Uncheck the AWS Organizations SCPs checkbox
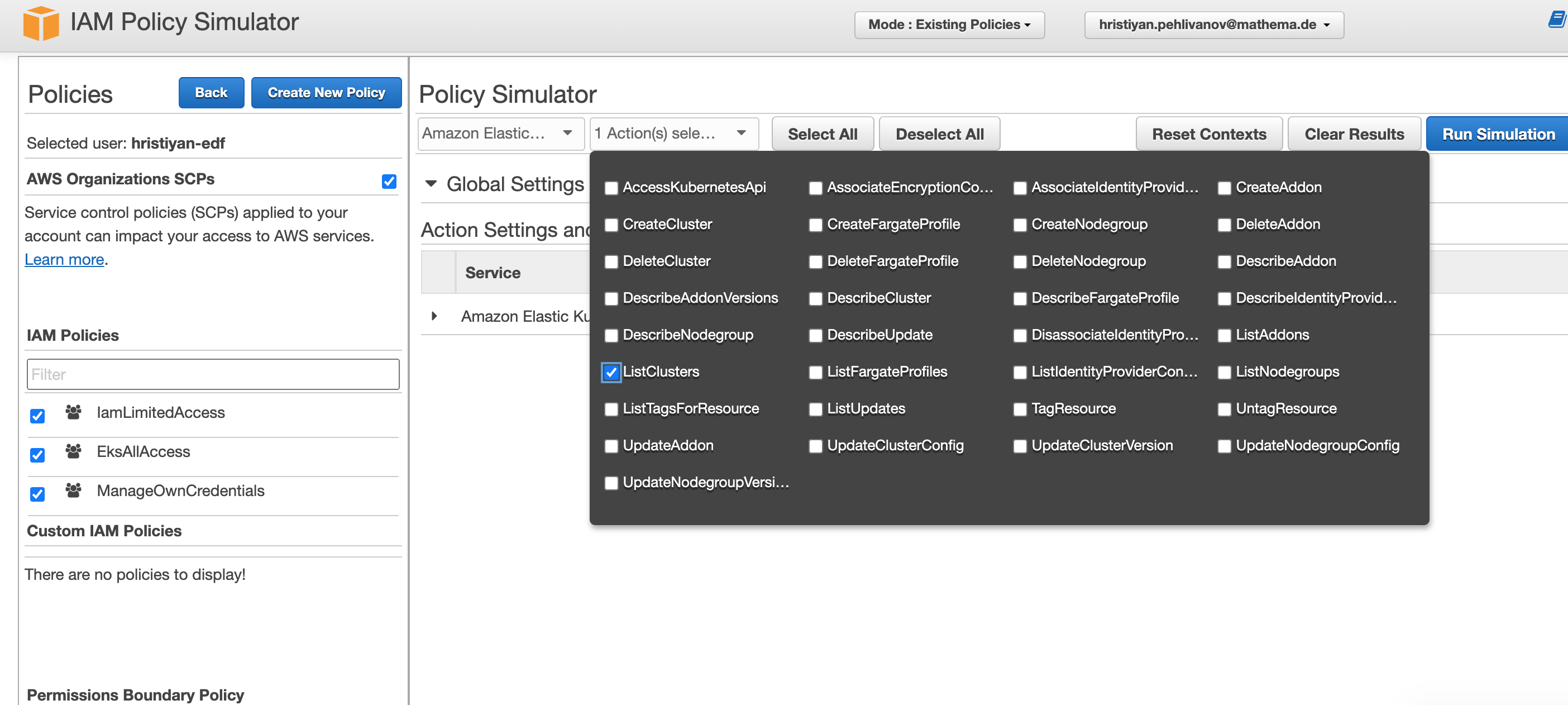The height and width of the screenshot is (705, 1568). pos(388,181)
